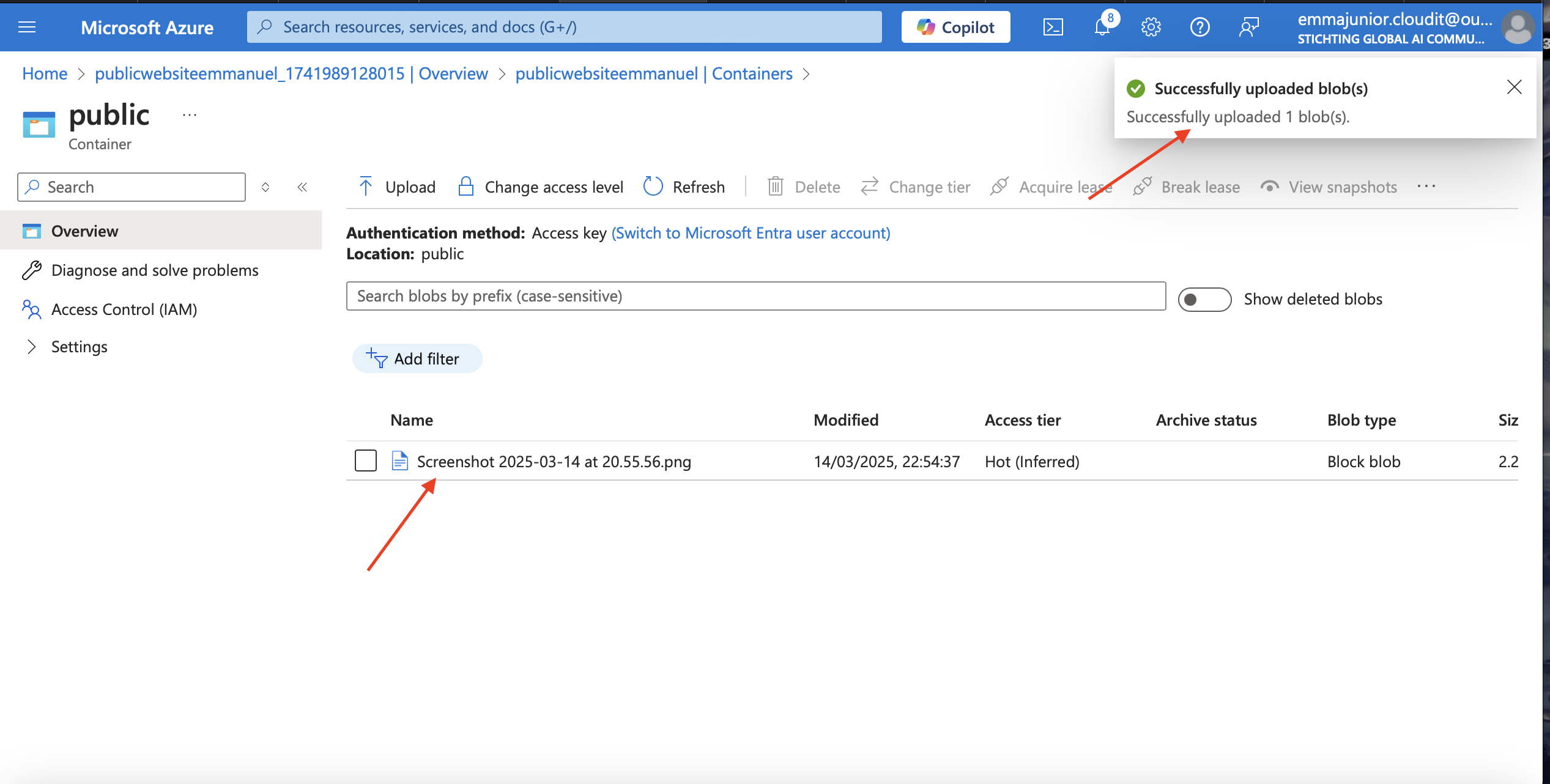Click View snapshots in toolbar
Viewport: 1550px width, 784px height.
coord(1329,187)
